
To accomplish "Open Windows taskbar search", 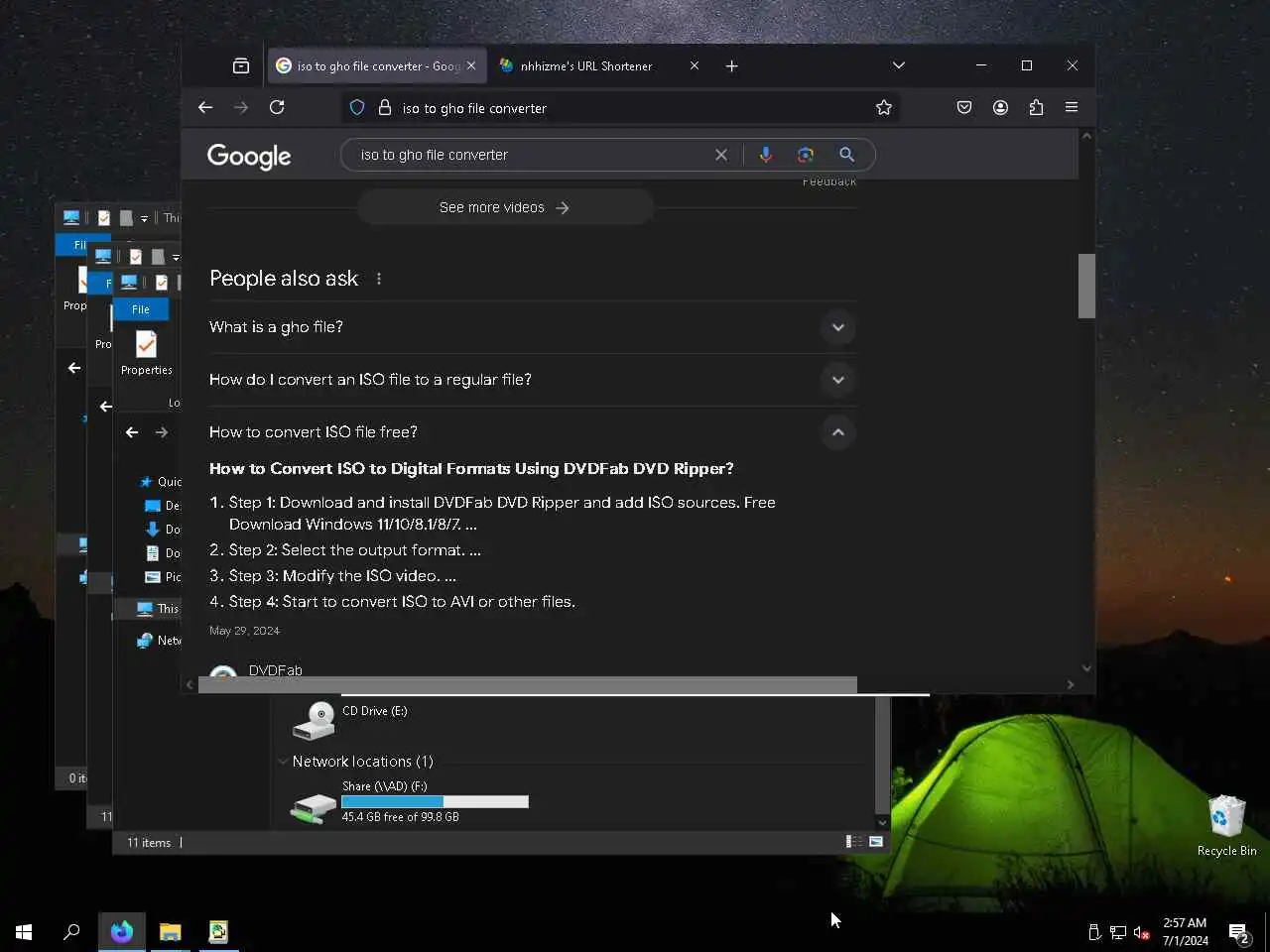I will (71, 932).
